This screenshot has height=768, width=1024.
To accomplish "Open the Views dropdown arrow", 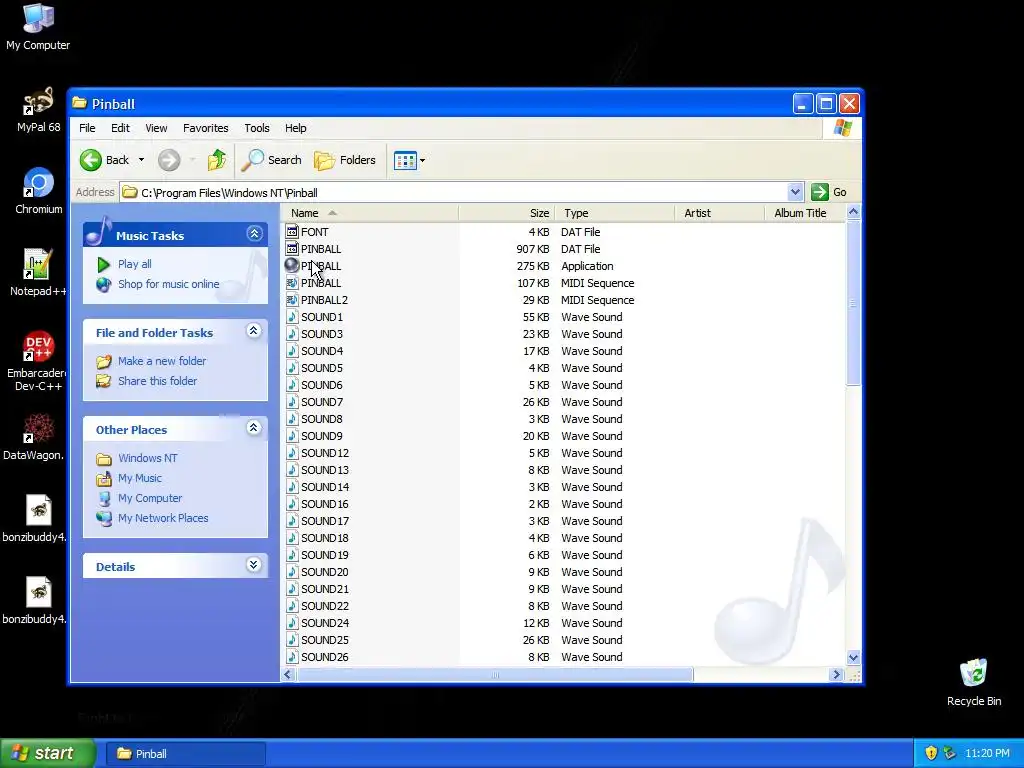I will point(423,160).
